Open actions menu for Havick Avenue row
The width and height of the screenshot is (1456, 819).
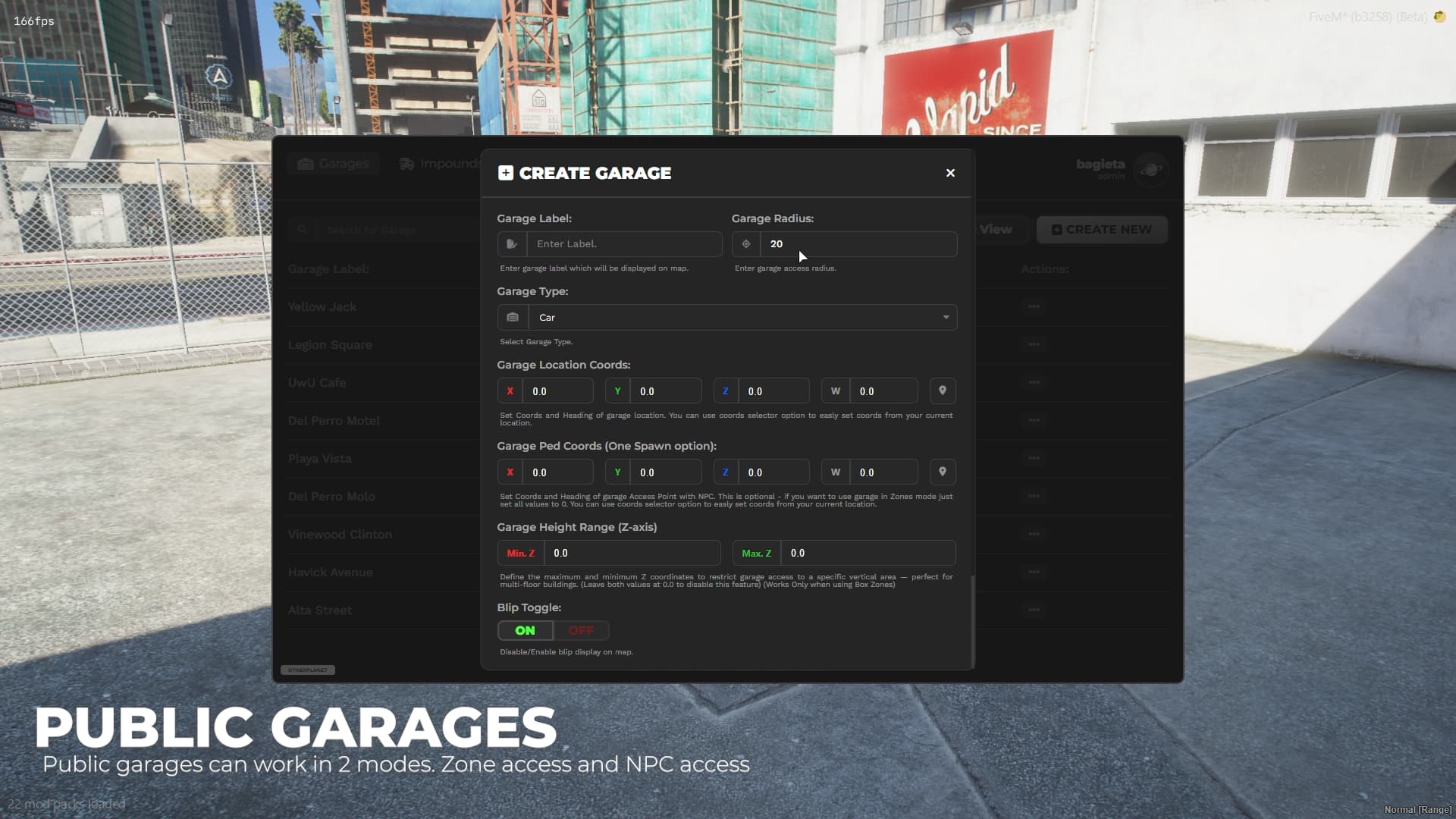coord(1034,573)
